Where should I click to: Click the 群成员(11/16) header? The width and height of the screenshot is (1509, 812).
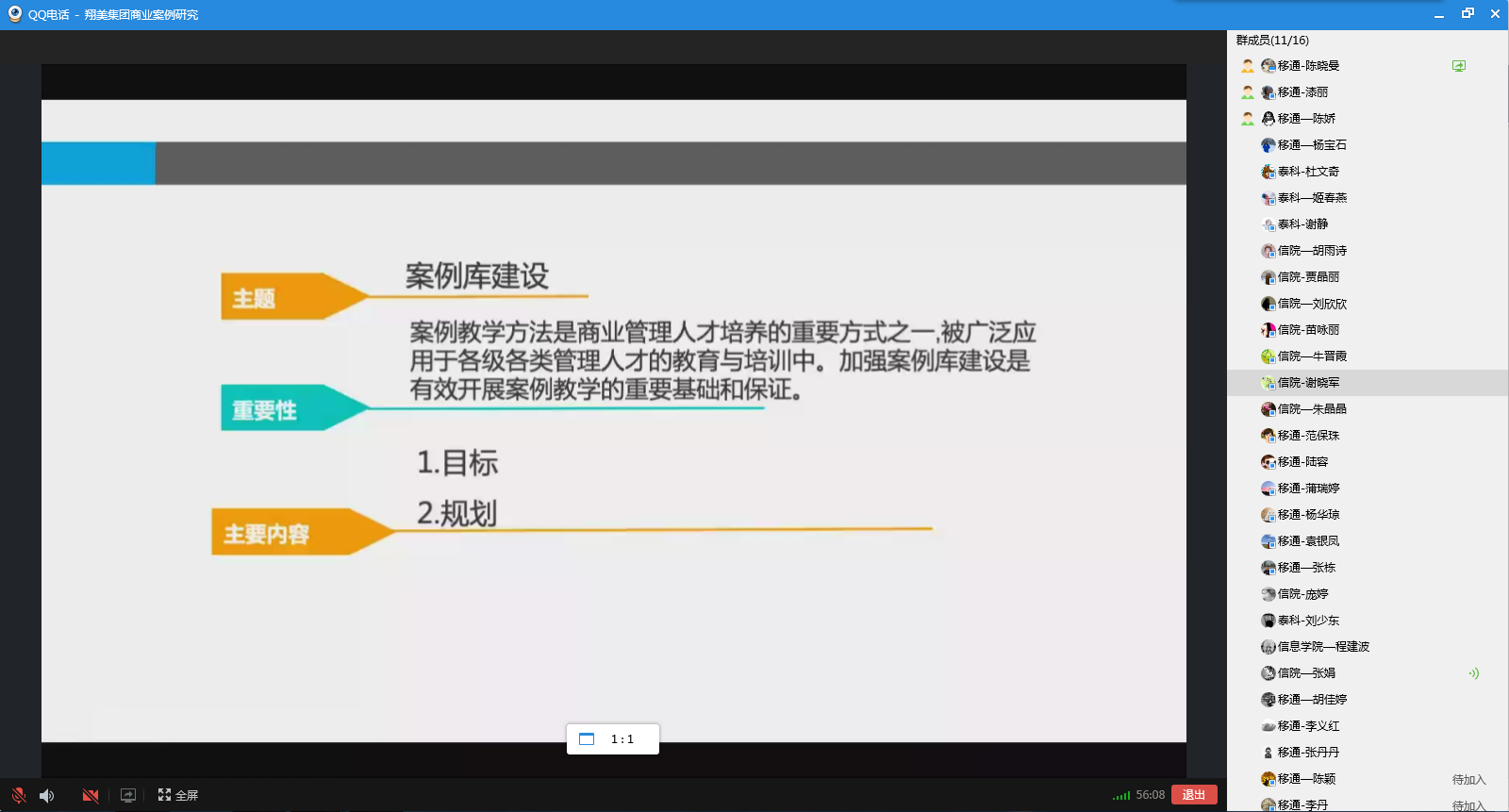[x=1272, y=41]
